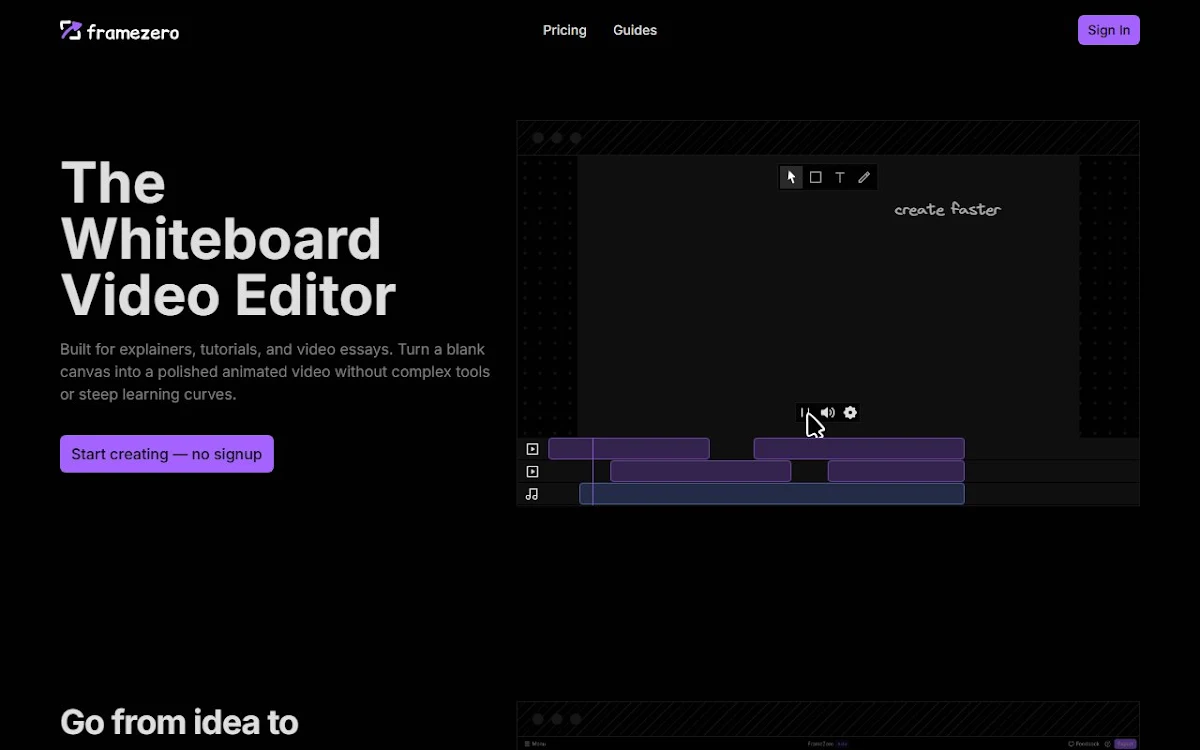Screen dimensions: 1200x750
Task: Select the blue audio clip
Action: pos(772,494)
